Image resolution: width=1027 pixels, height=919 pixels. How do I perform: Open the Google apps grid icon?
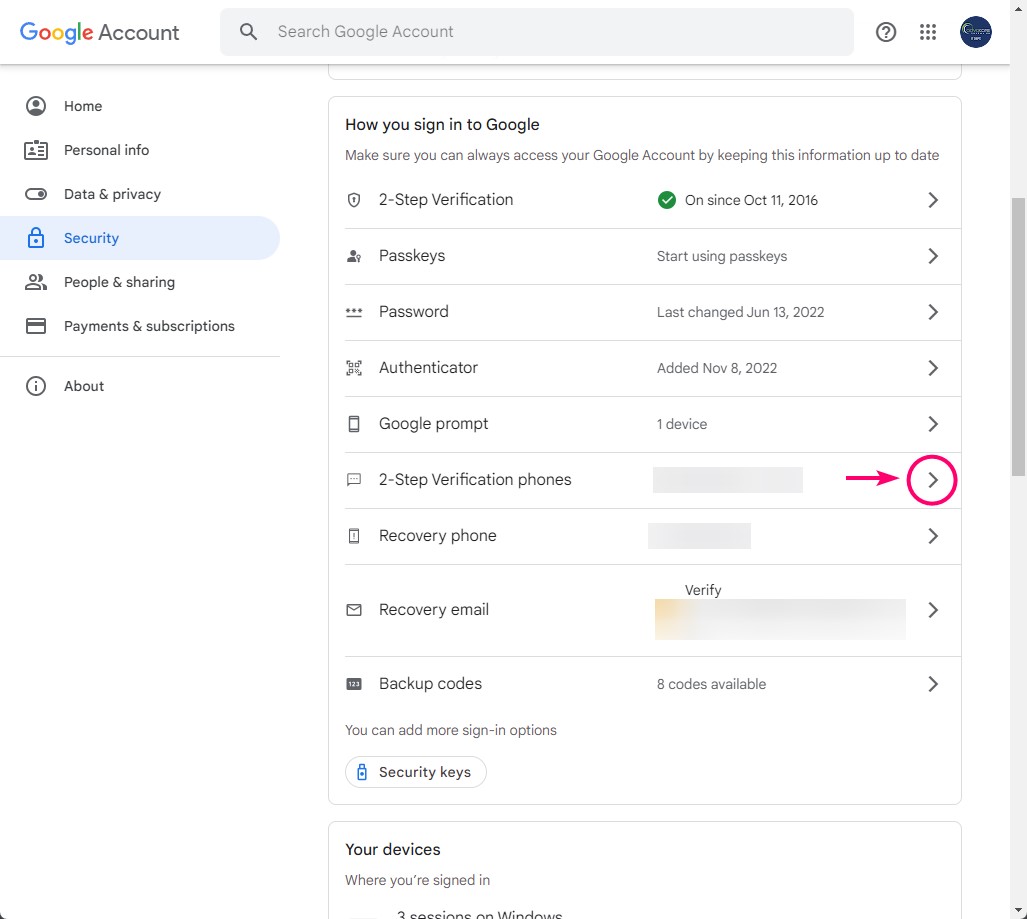928,32
